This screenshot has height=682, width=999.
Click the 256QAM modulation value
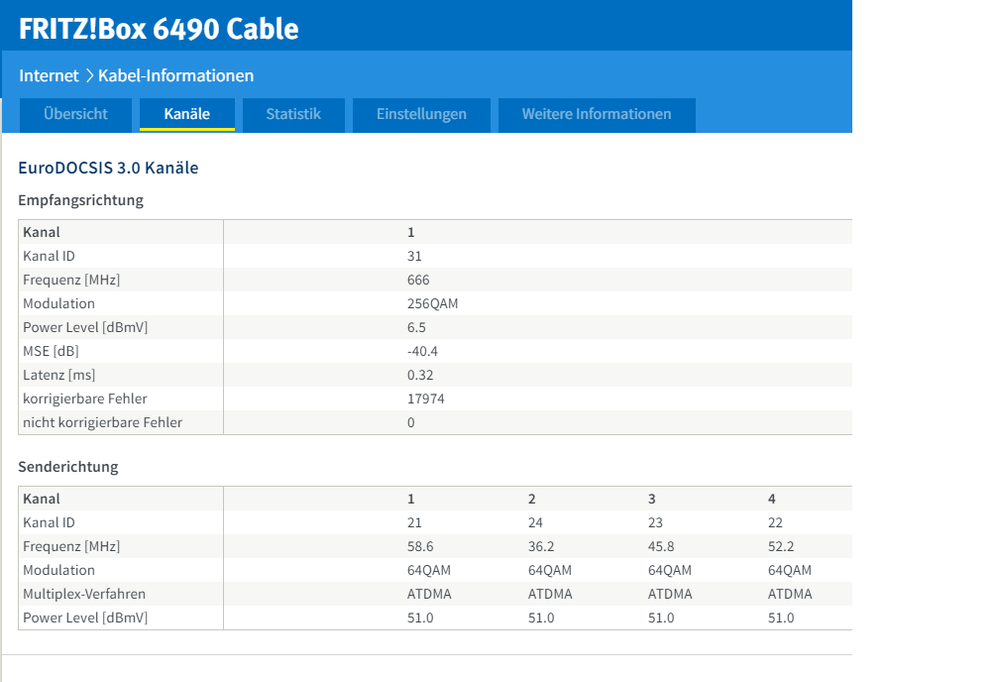coord(433,304)
